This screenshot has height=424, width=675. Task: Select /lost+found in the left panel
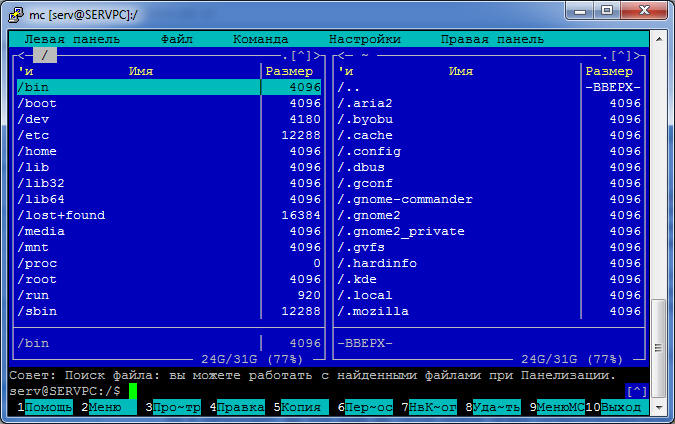pyautogui.click(x=169, y=215)
